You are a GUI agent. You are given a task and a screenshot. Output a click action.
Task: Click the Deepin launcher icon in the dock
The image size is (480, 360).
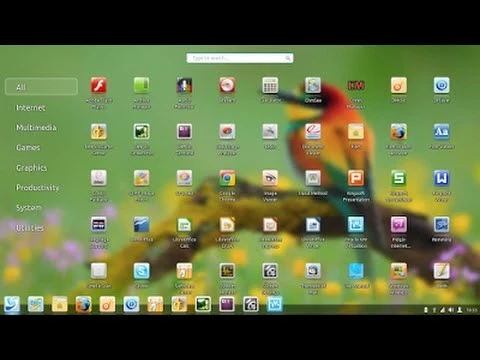coord(12,304)
